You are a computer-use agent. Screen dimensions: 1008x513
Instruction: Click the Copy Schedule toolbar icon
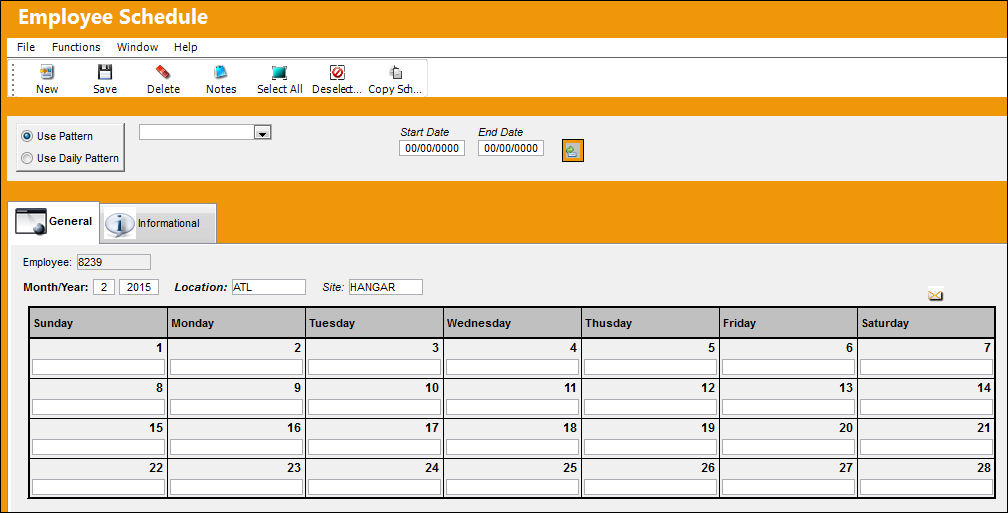(395, 72)
